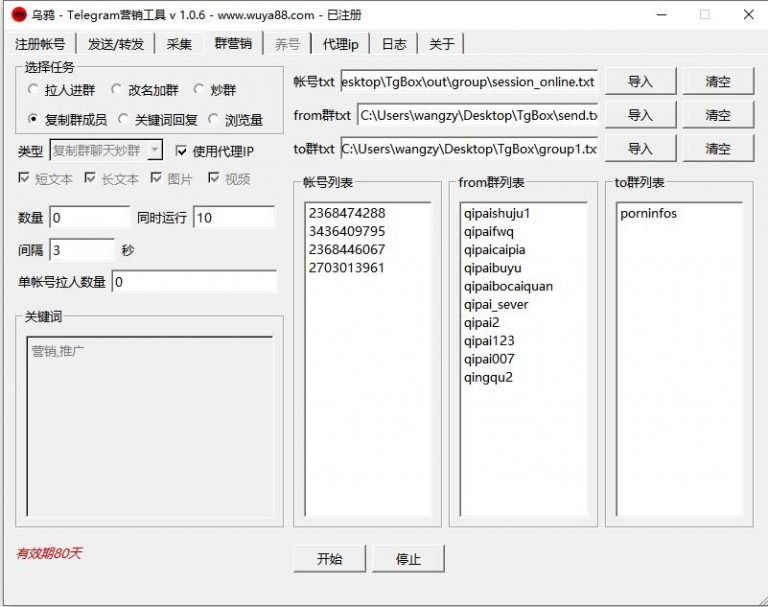Click 导入 next to from群txt
The width and height of the screenshot is (768, 607).
640,115
